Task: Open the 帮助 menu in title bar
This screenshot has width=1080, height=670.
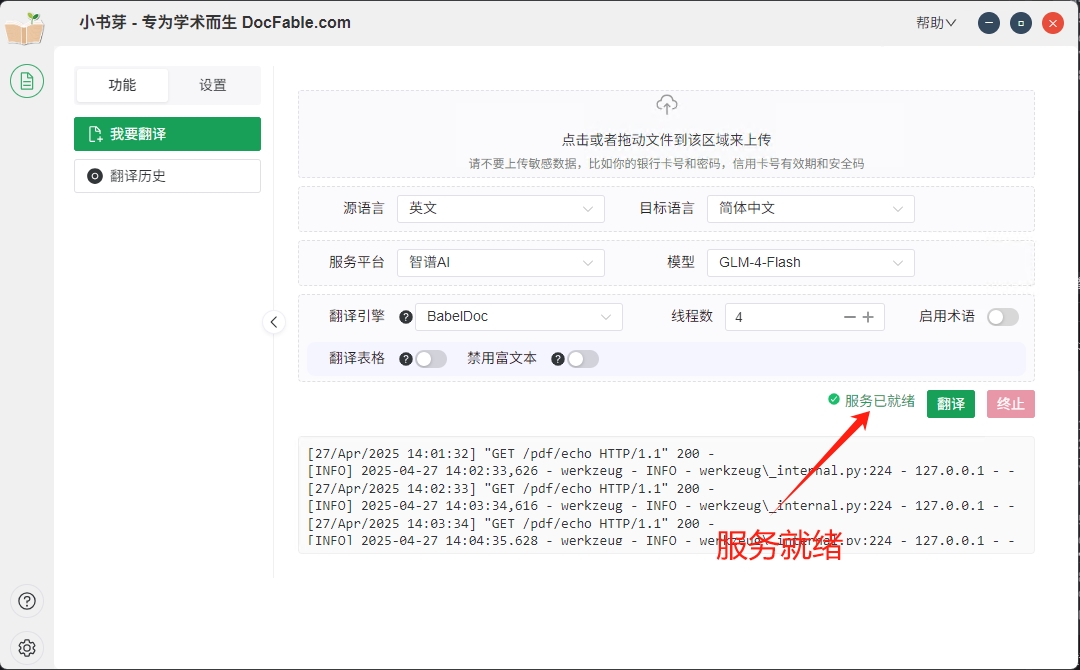Action: click(x=936, y=23)
